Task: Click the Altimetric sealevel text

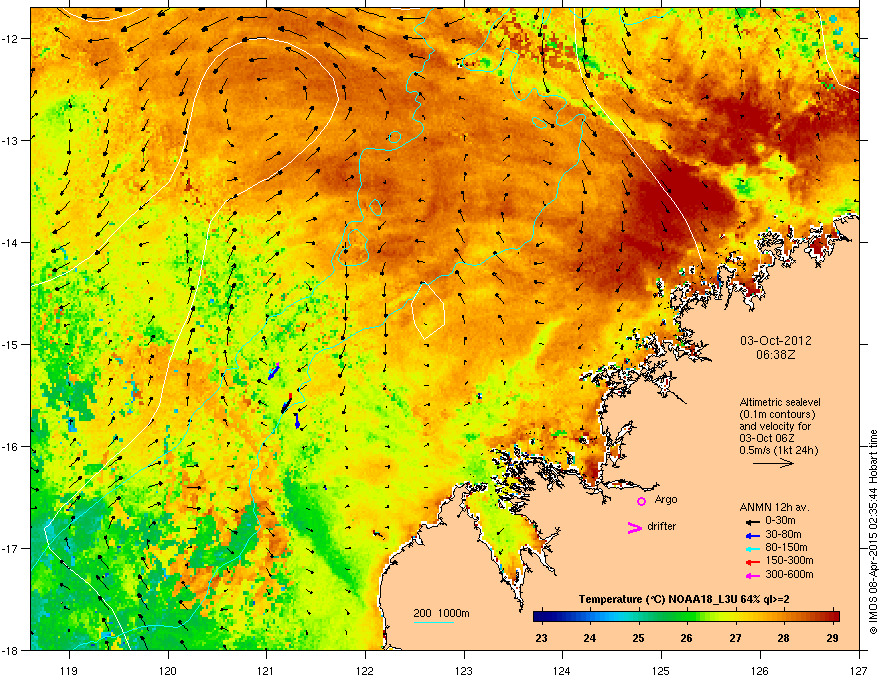Action: click(x=780, y=402)
